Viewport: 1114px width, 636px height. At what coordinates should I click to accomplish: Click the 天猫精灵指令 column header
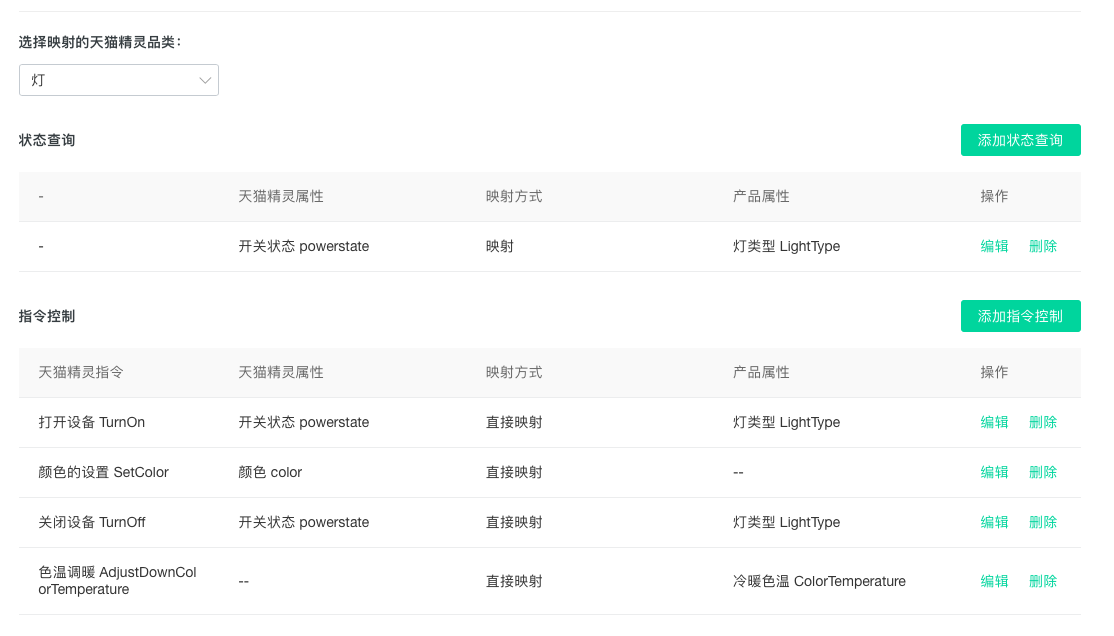click(81, 372)
